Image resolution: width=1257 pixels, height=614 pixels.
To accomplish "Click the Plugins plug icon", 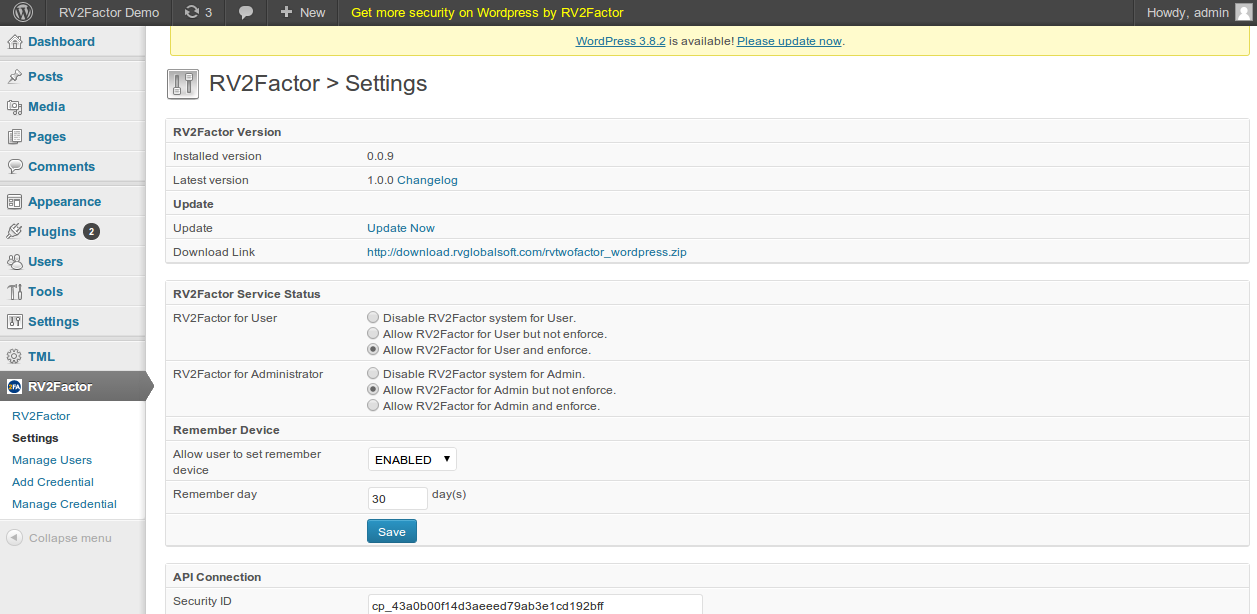I will coord(15,232).
